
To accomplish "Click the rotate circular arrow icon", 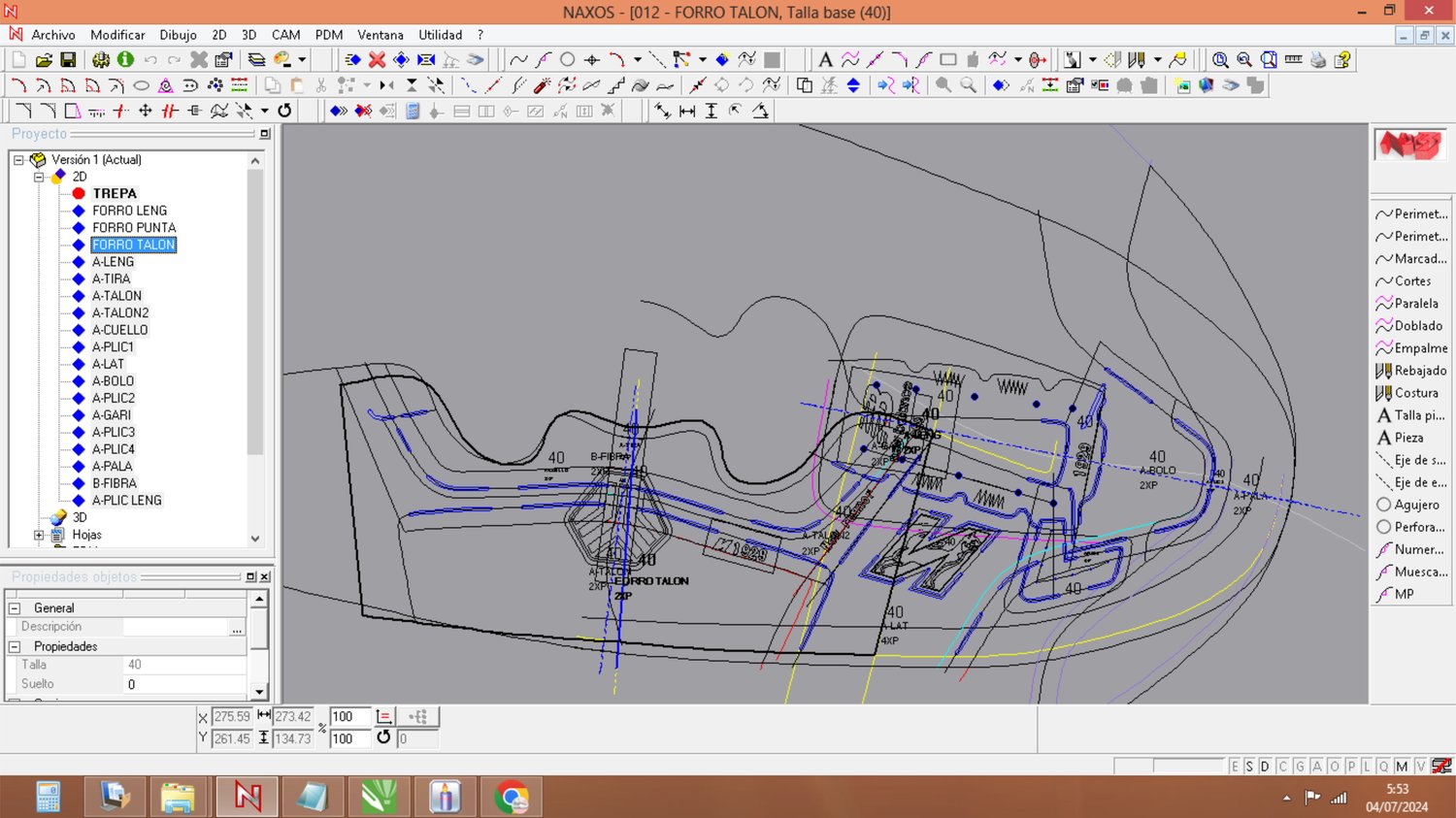I will 284,111.
